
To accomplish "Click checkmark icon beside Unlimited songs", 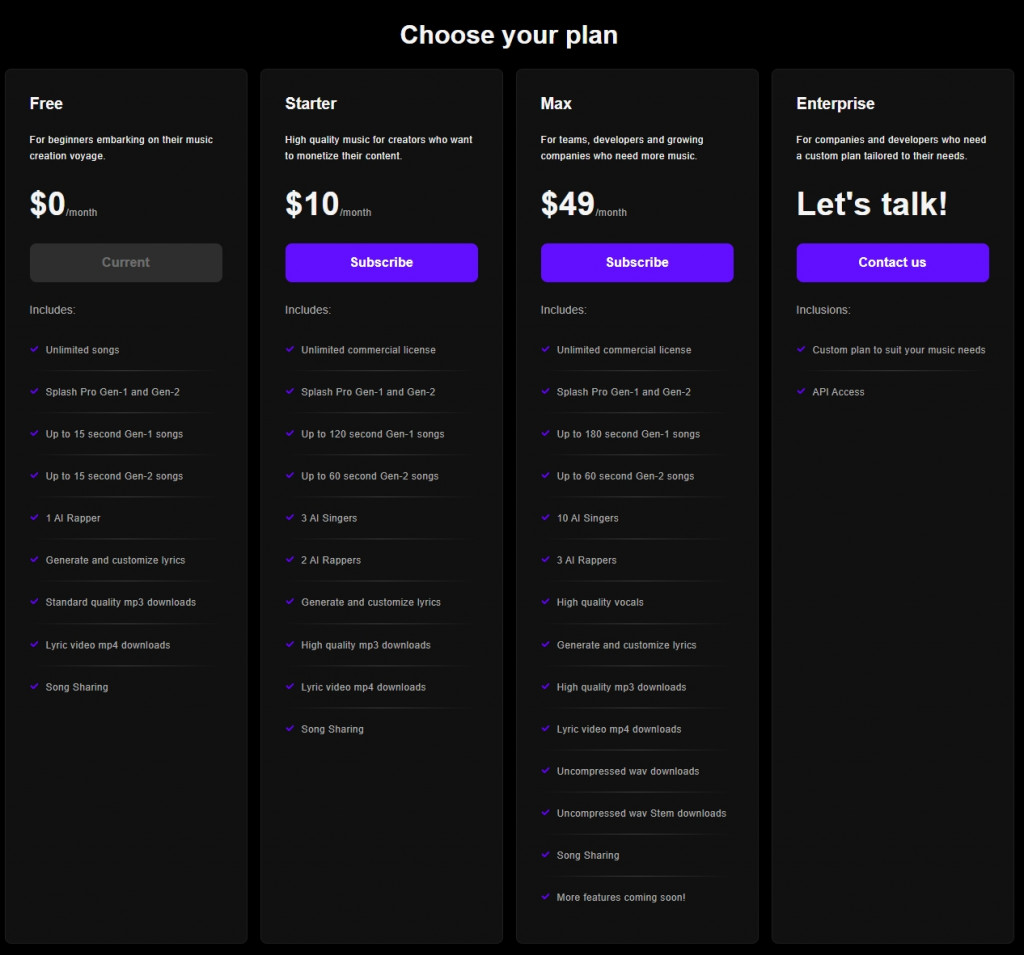I will tap(35, 349).
